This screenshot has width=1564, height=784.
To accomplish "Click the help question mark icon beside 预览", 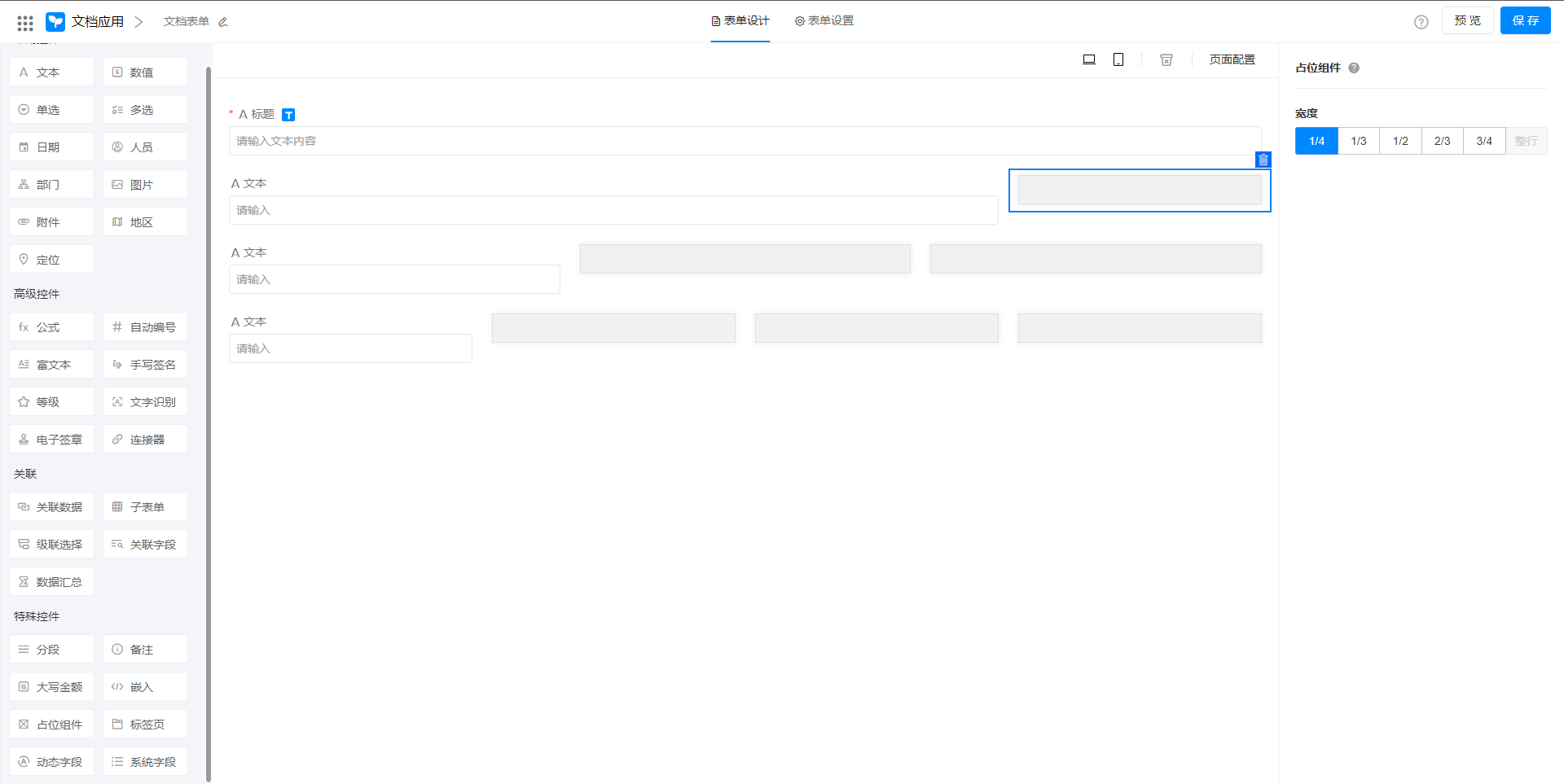I will (x=1421, y=22).
